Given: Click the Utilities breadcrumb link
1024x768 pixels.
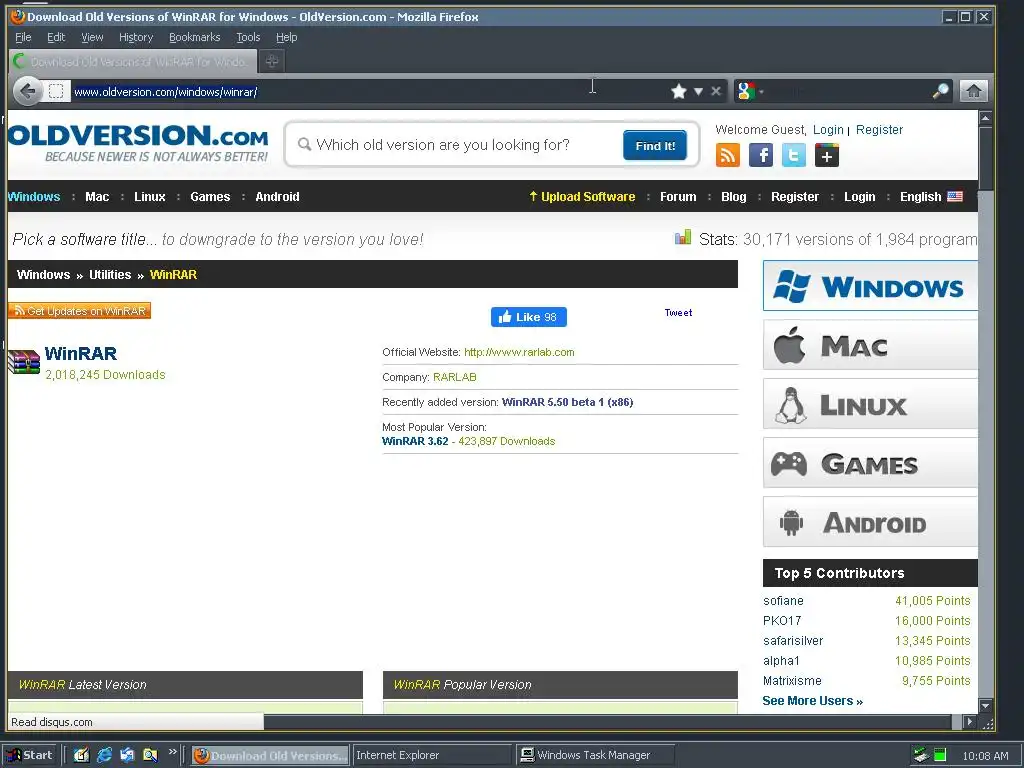Looking at the screenshot, I should [x=110, y=274].
